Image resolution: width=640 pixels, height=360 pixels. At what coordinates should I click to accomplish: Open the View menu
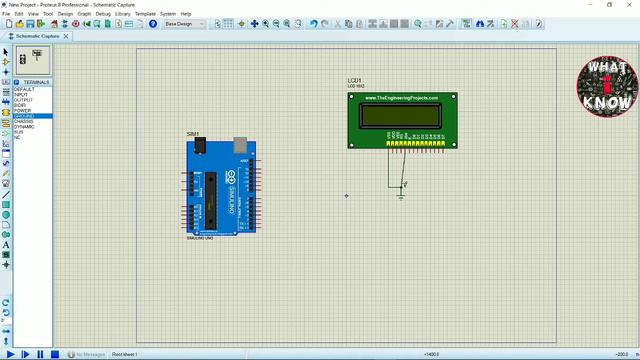tap(33, 14)
